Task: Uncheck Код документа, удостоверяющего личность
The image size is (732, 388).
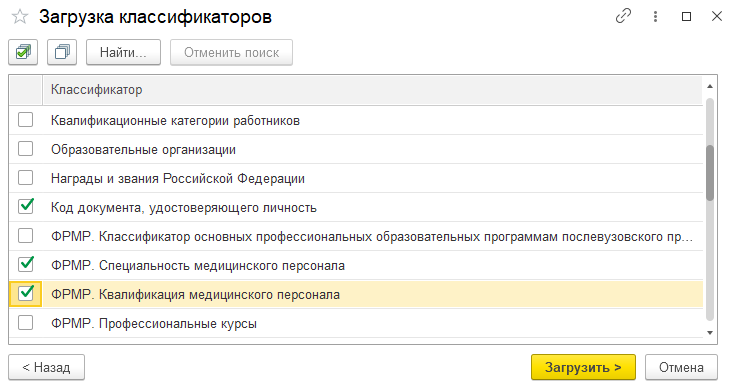Action: pyautogui.click(x=26, y=206)
